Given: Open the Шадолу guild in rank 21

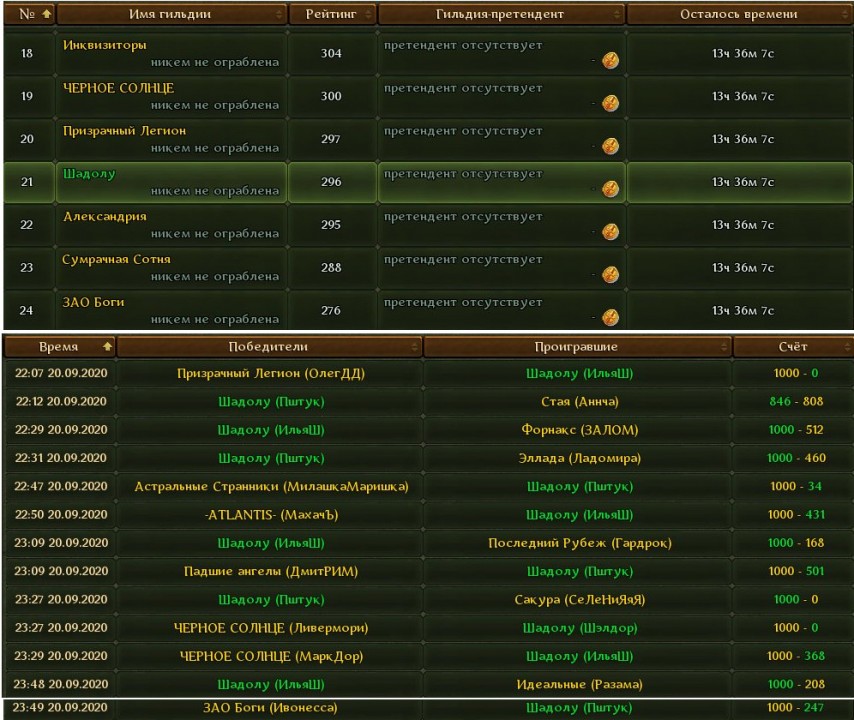Looking at the screenshot, I should tap(89, 174).
